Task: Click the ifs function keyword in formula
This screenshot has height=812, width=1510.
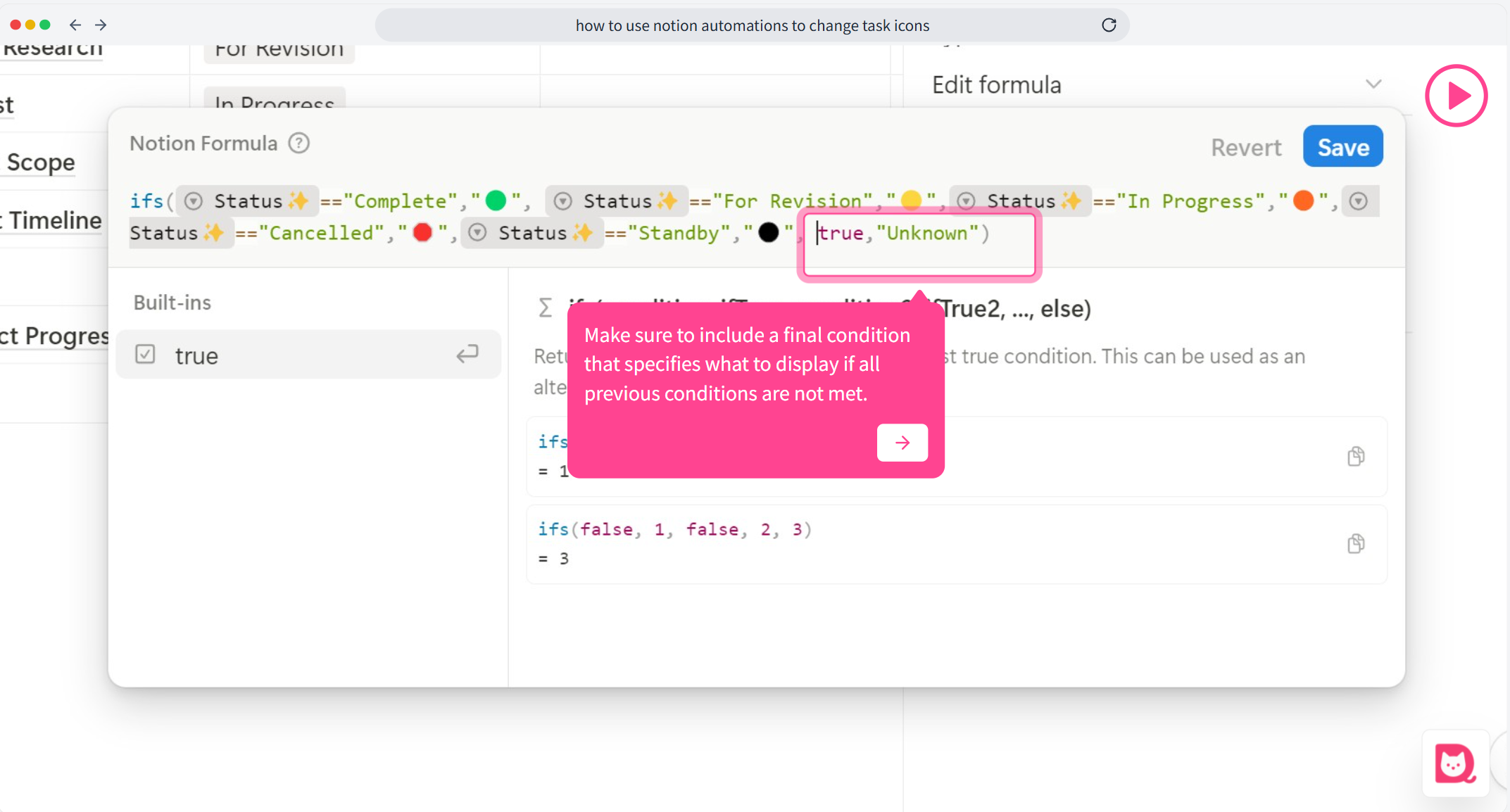Action: (146, 201)
